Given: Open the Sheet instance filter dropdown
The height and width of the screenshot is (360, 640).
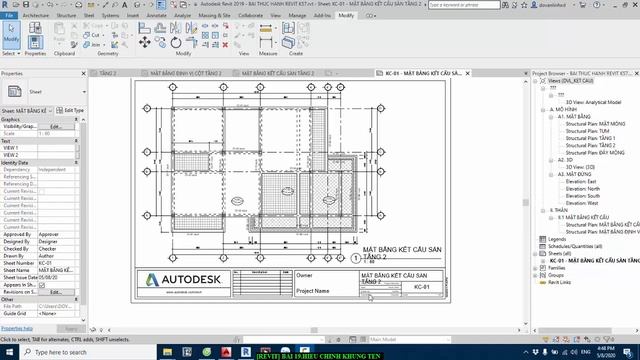Looking at the screenshot, I should point(50,111).
